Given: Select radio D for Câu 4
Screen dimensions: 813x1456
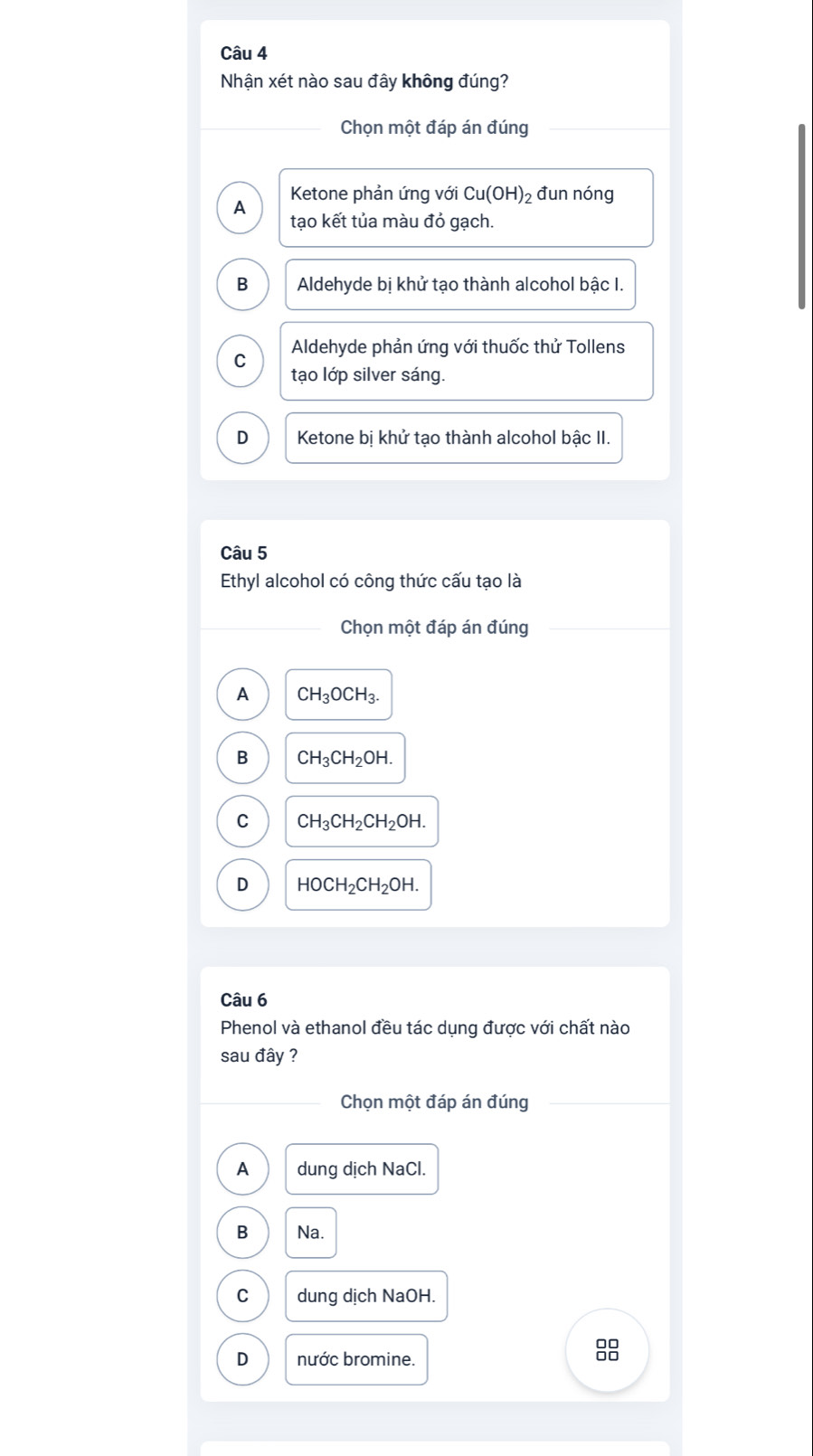Looking at the screenshot, I should (x=242, y=438).
